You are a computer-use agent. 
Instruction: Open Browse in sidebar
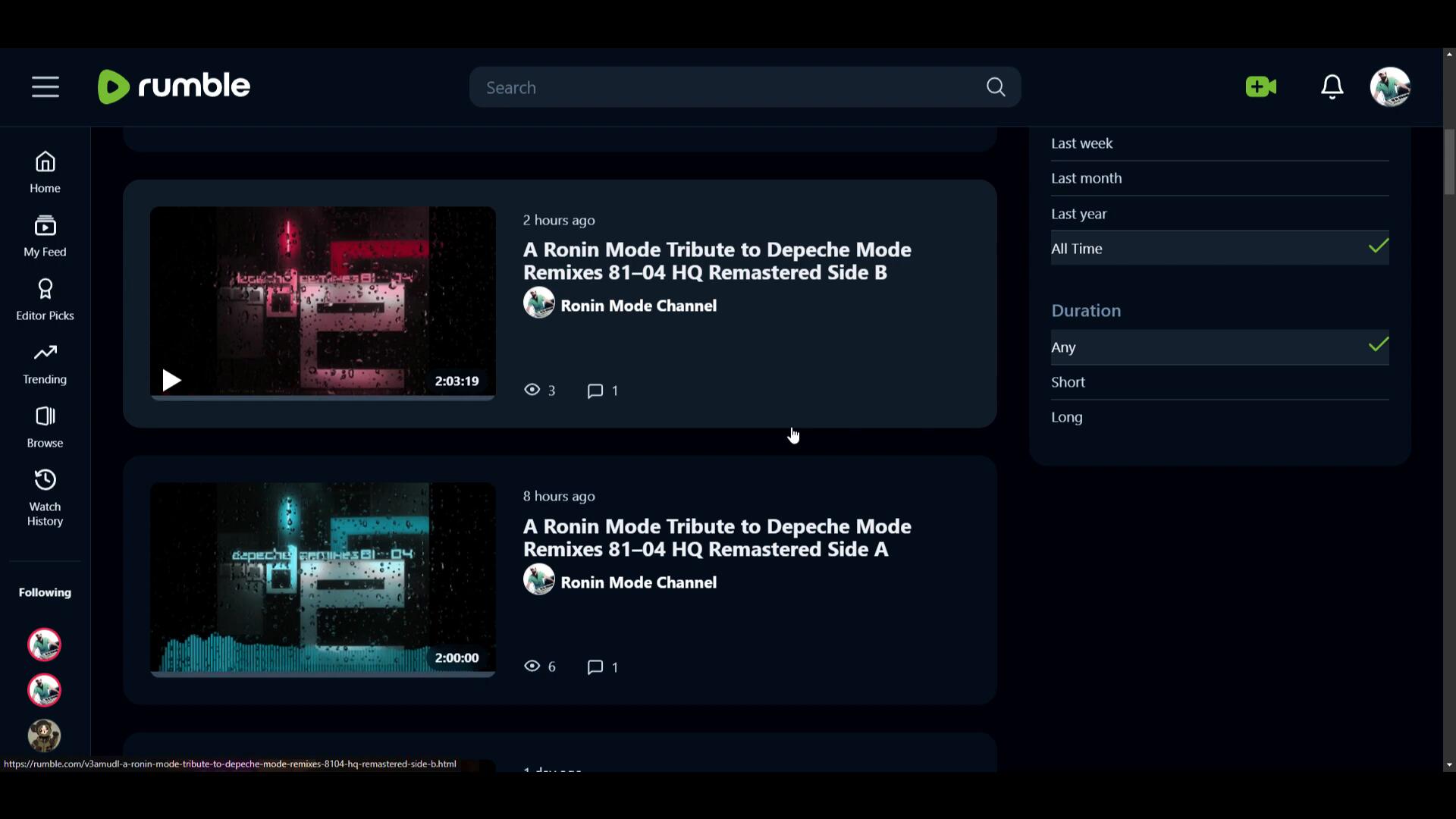[45, 427]
